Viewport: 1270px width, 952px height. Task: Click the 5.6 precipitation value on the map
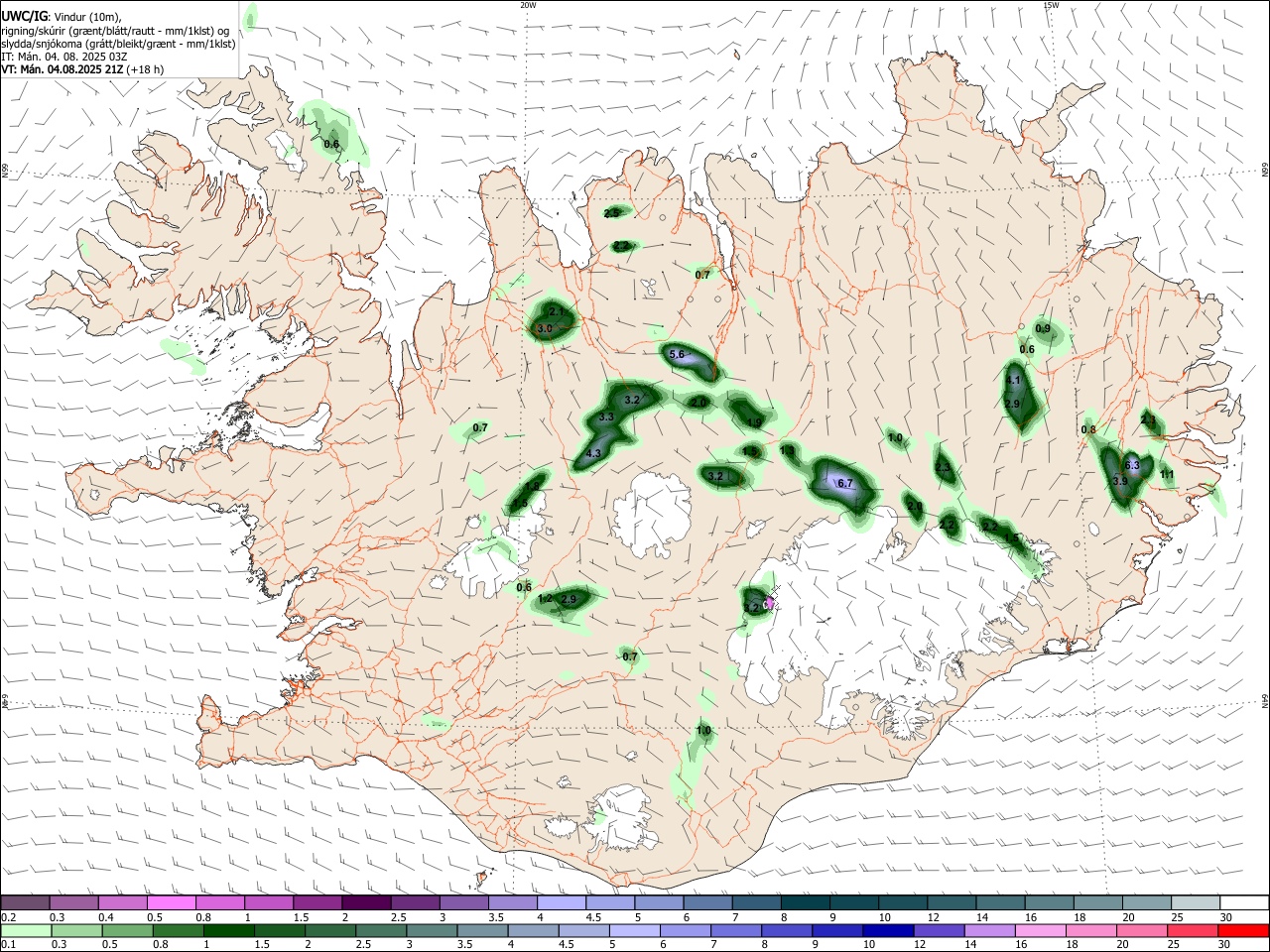coord(678,355)
